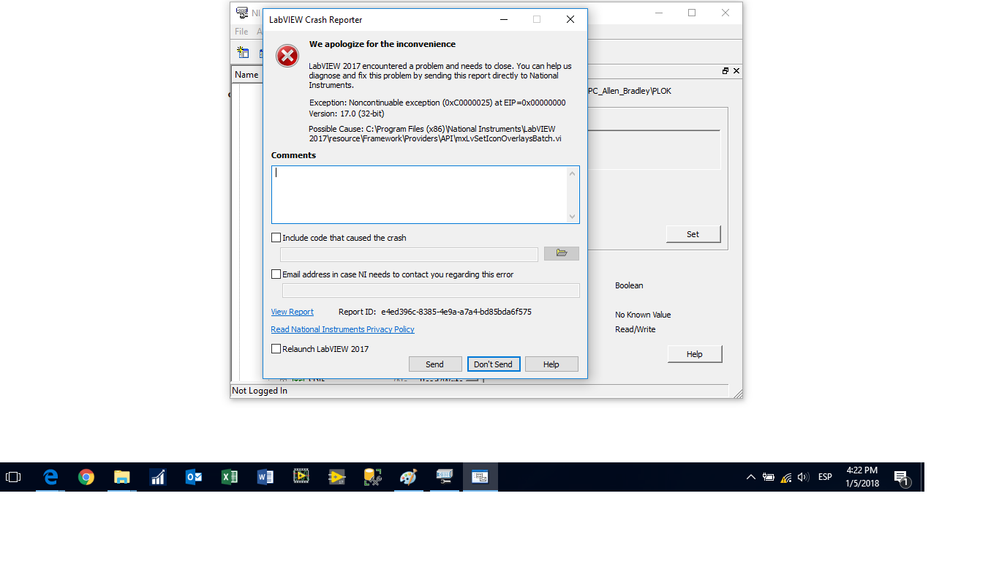
Task: Open Outlook from the taskbar
Action: [x=193, y=477]
